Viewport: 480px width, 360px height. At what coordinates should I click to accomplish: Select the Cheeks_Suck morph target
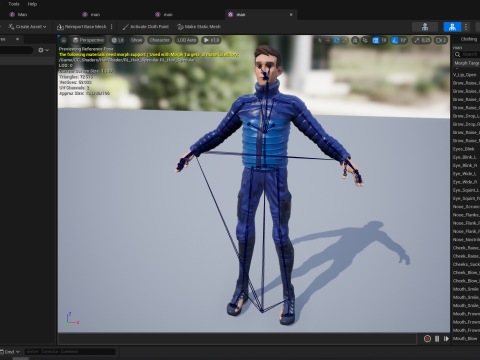tap(466, 264)
